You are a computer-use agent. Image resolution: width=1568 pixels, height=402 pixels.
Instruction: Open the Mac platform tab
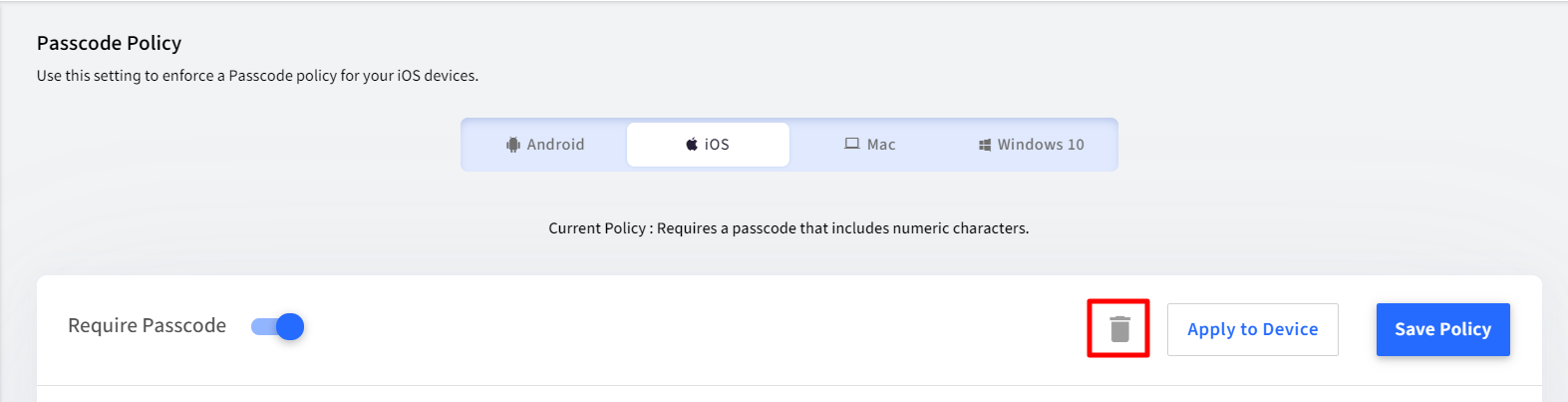[x=870, y=145]
